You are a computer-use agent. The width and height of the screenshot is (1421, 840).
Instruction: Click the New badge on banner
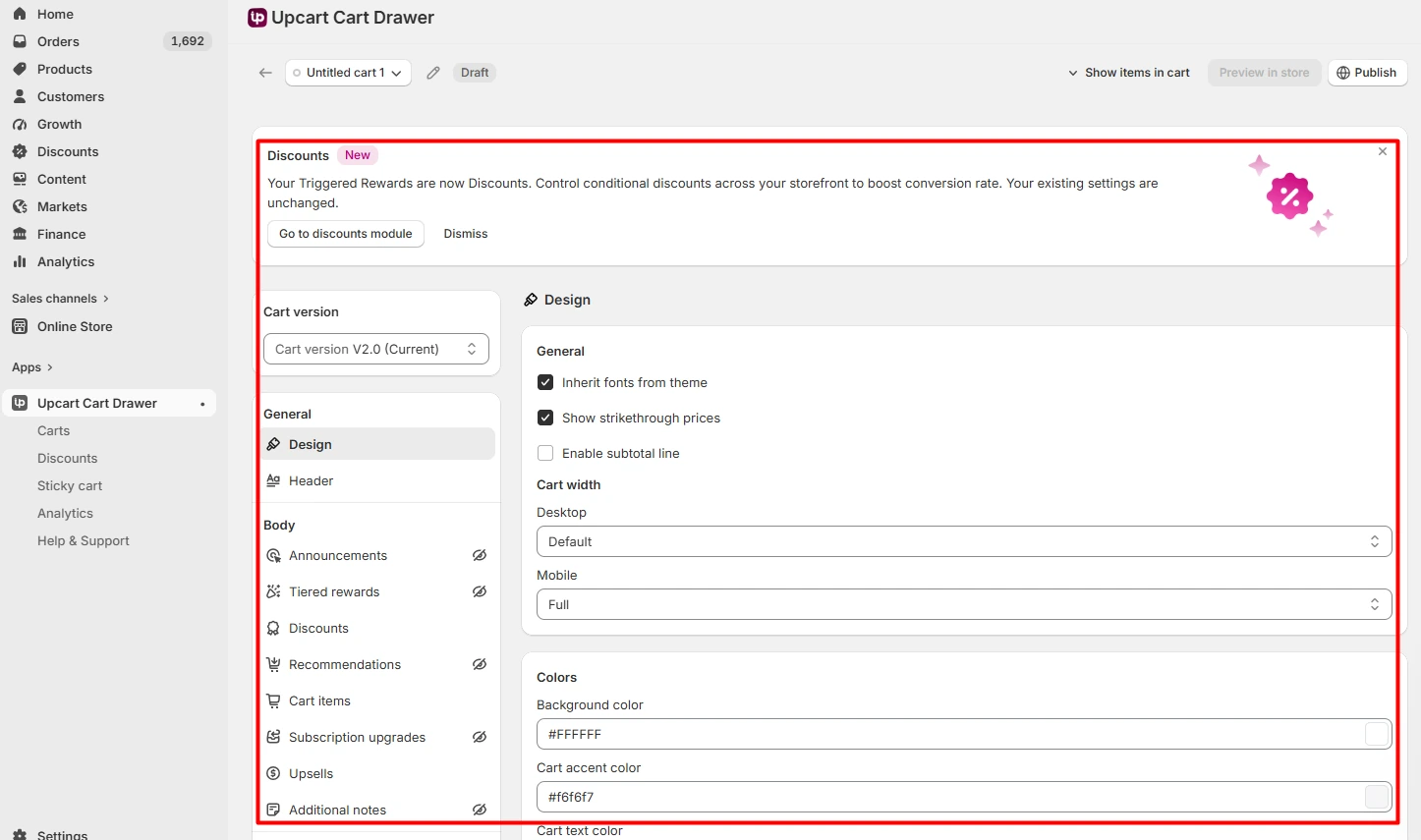[358, 155]
